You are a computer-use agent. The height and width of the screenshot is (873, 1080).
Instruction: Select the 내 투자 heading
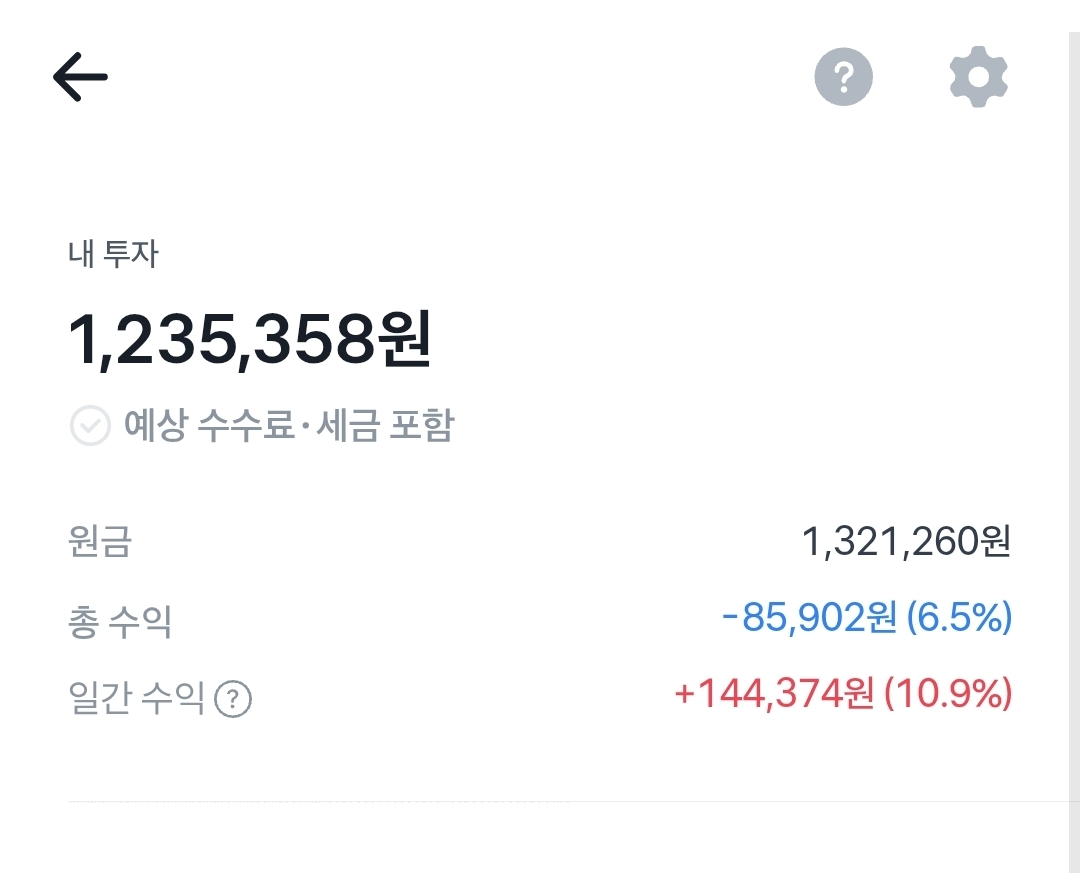coord(113,255)
